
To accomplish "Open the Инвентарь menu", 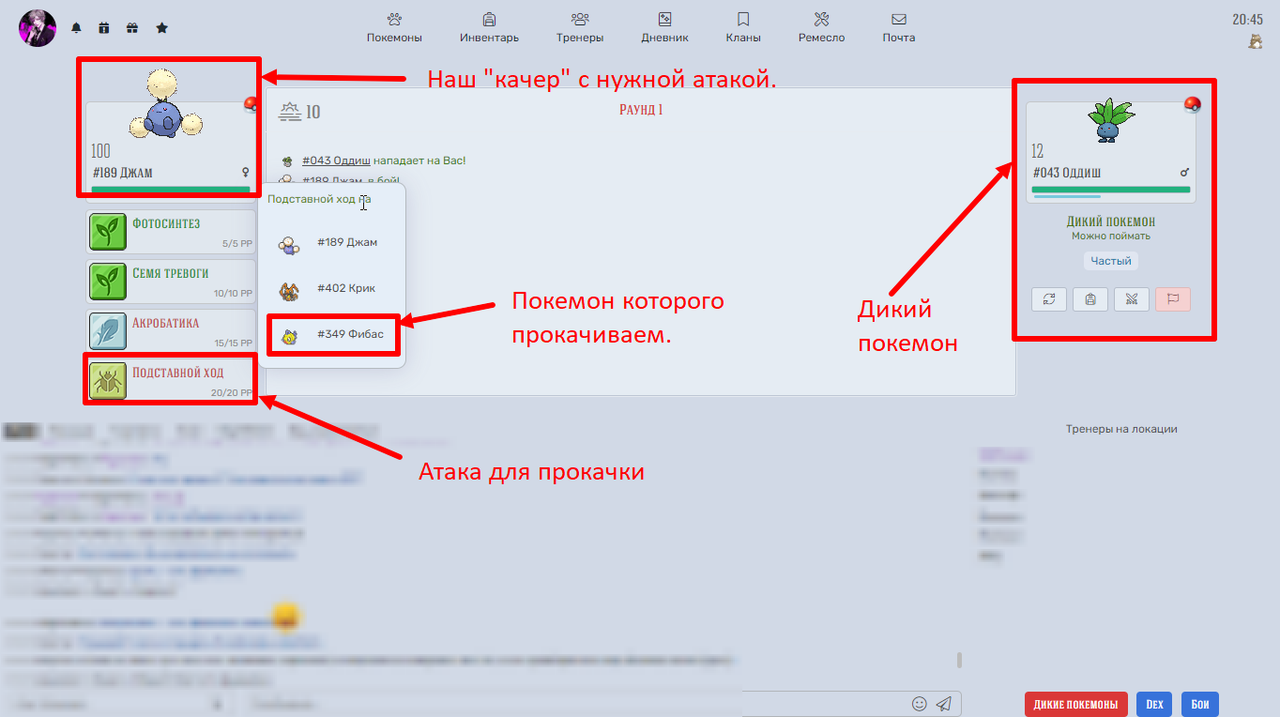I will tap(489, 28).
